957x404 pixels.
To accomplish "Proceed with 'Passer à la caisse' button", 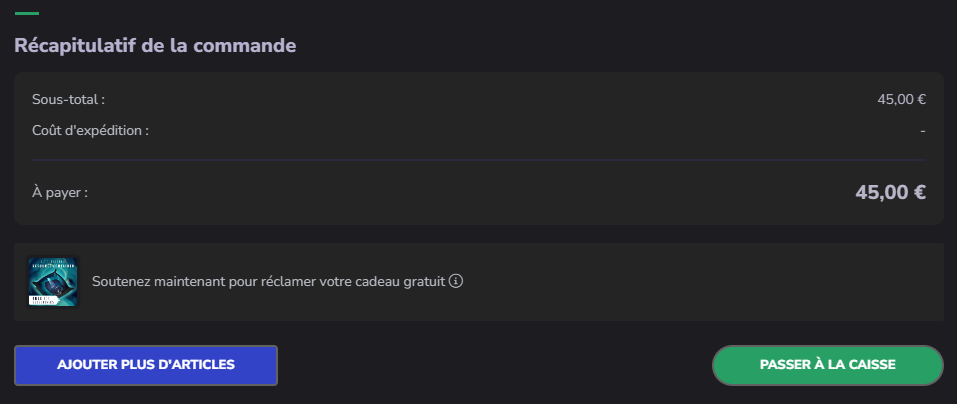I will click(x=827, y=365).
